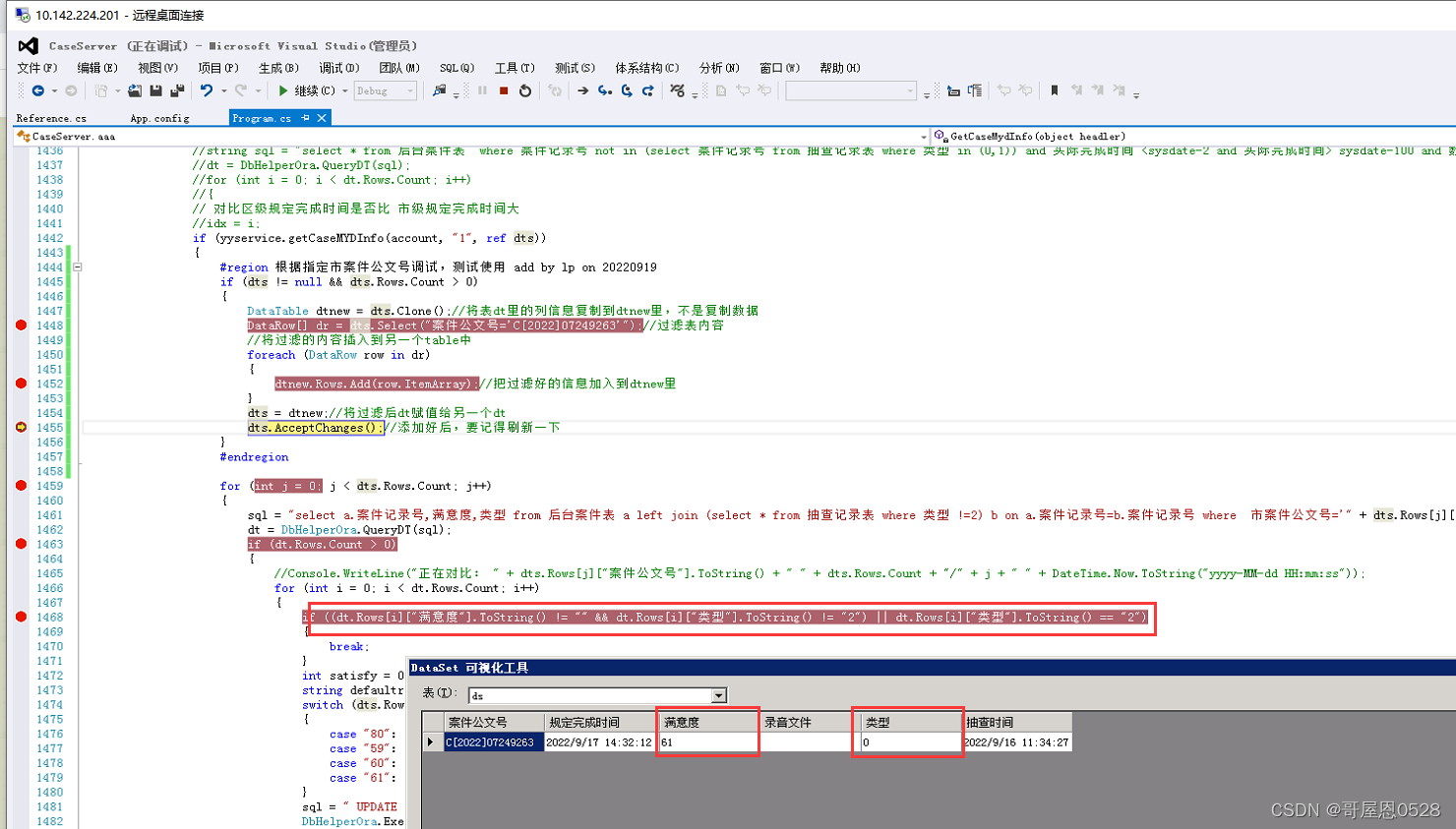1456x829 pixels.
Task: Select the C[2022]07249263 row in the visualizer
Action: click(x=492, y=742)
